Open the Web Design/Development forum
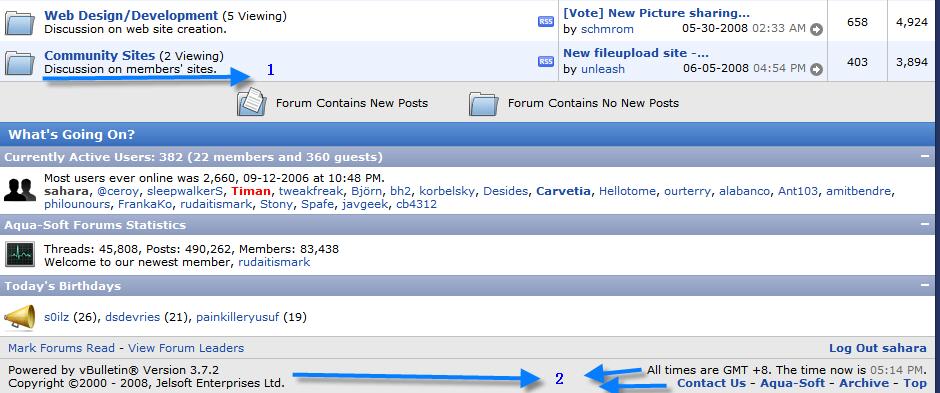The image size is (940, 393). coord(131,16)
